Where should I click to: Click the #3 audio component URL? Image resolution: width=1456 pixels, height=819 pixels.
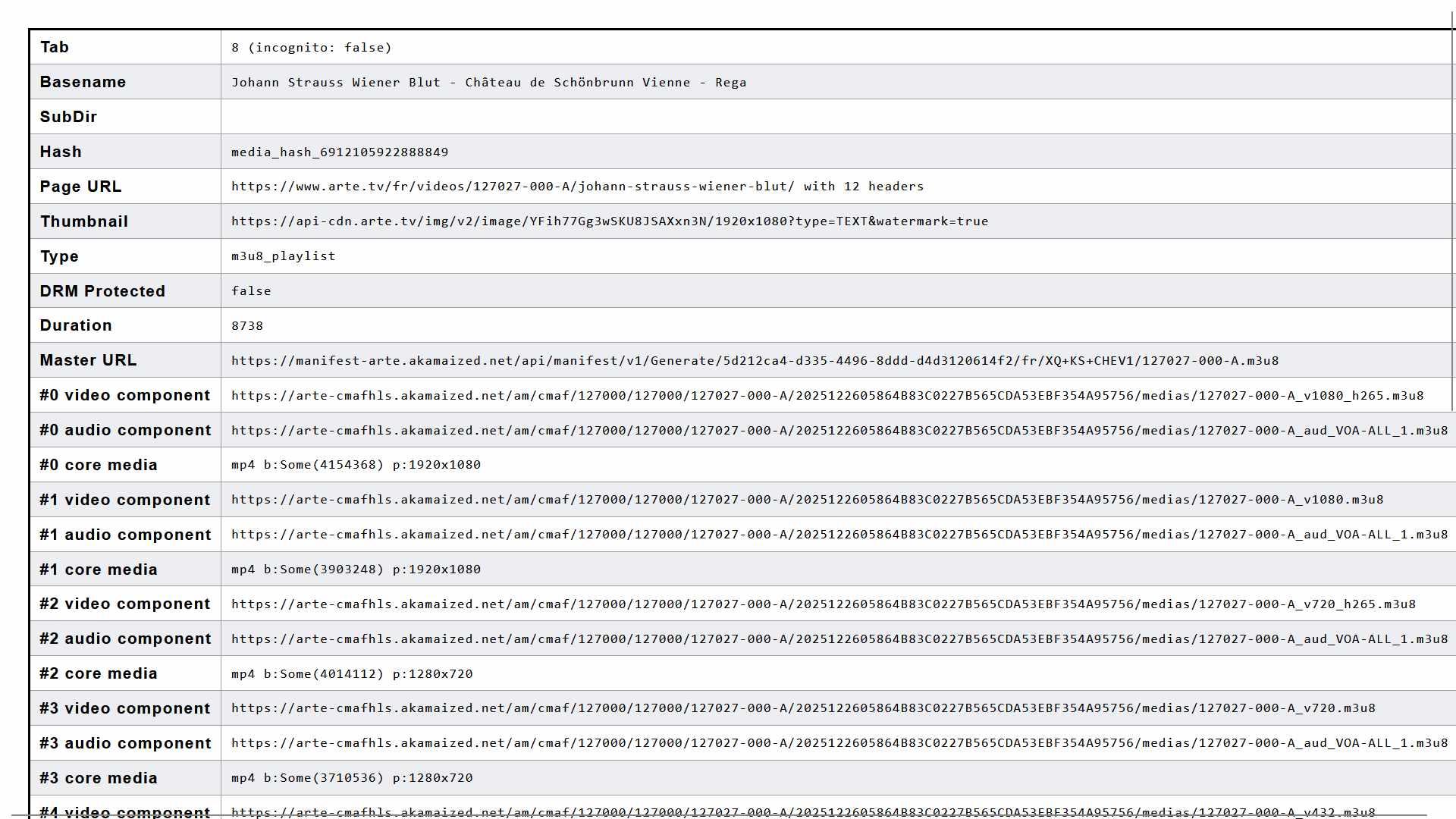pyautogui.click(x=839, y=743)
